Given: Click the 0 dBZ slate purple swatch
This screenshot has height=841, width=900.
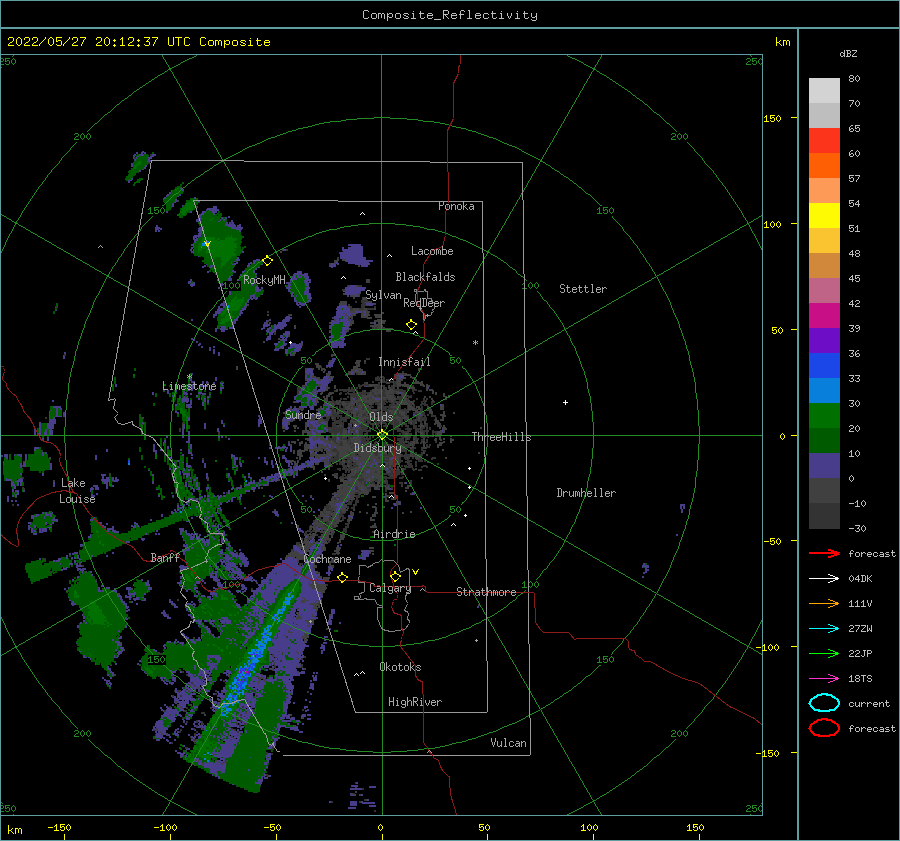Looking at the screenshot, I should (824, 466).
